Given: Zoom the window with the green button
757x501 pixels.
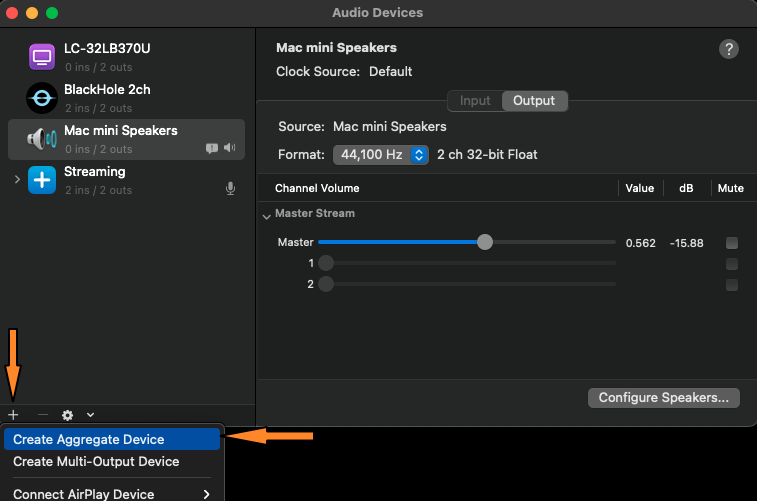Looking at the screenshot, I should [x=52, y=13].
